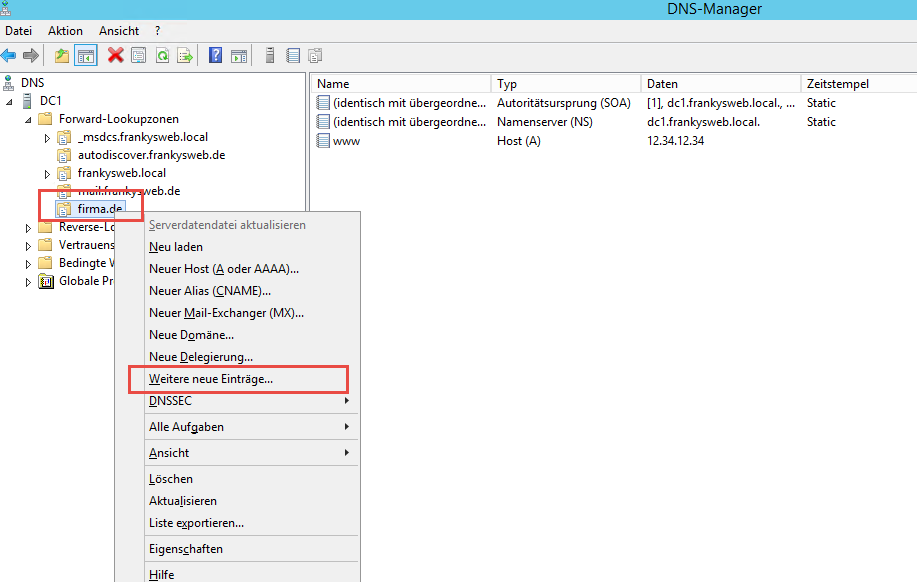
Task: Click the server tower icon in toolbar
Action: pos(270,56)
